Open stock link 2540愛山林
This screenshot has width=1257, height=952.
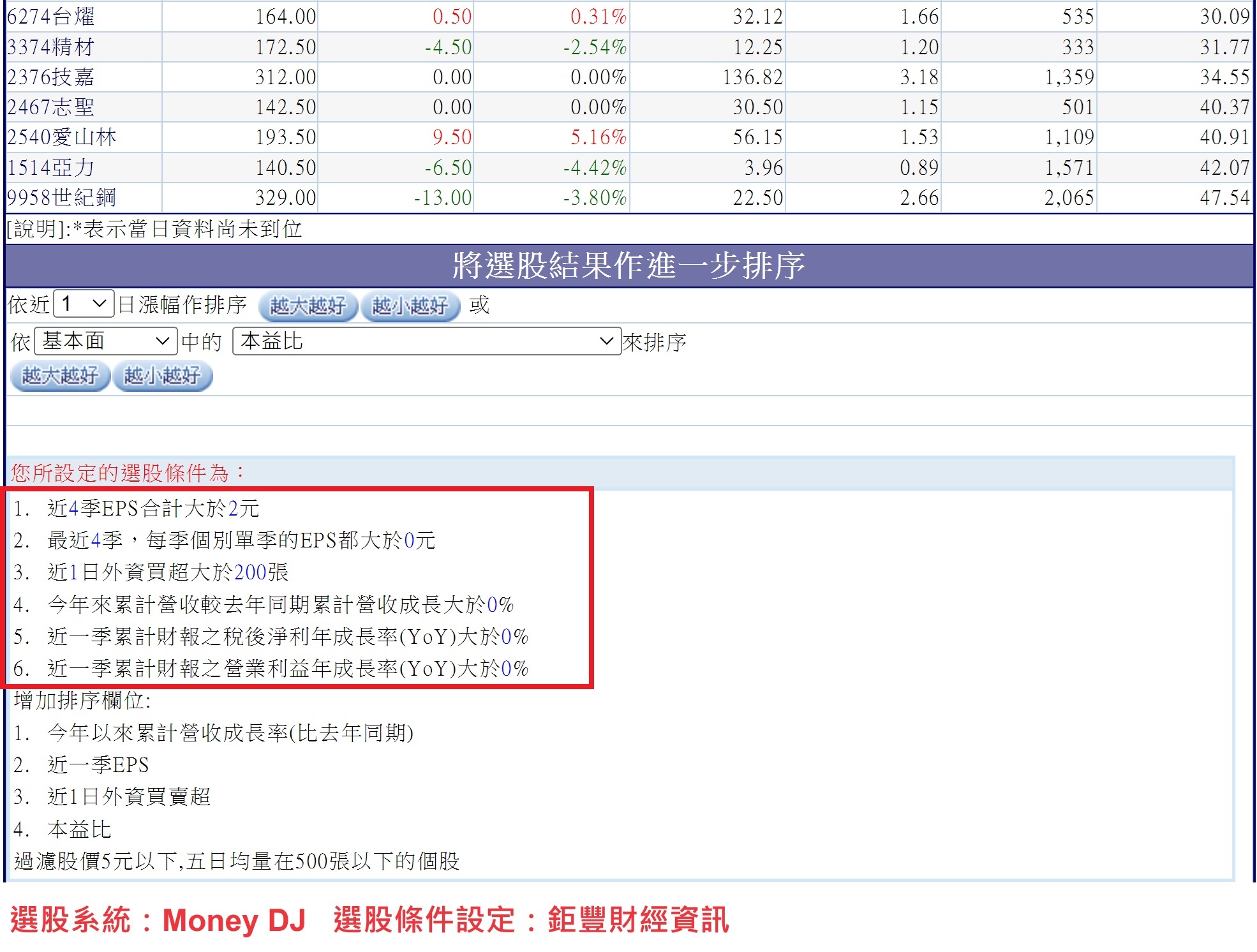pyautogui.click(x=61, y=137)
